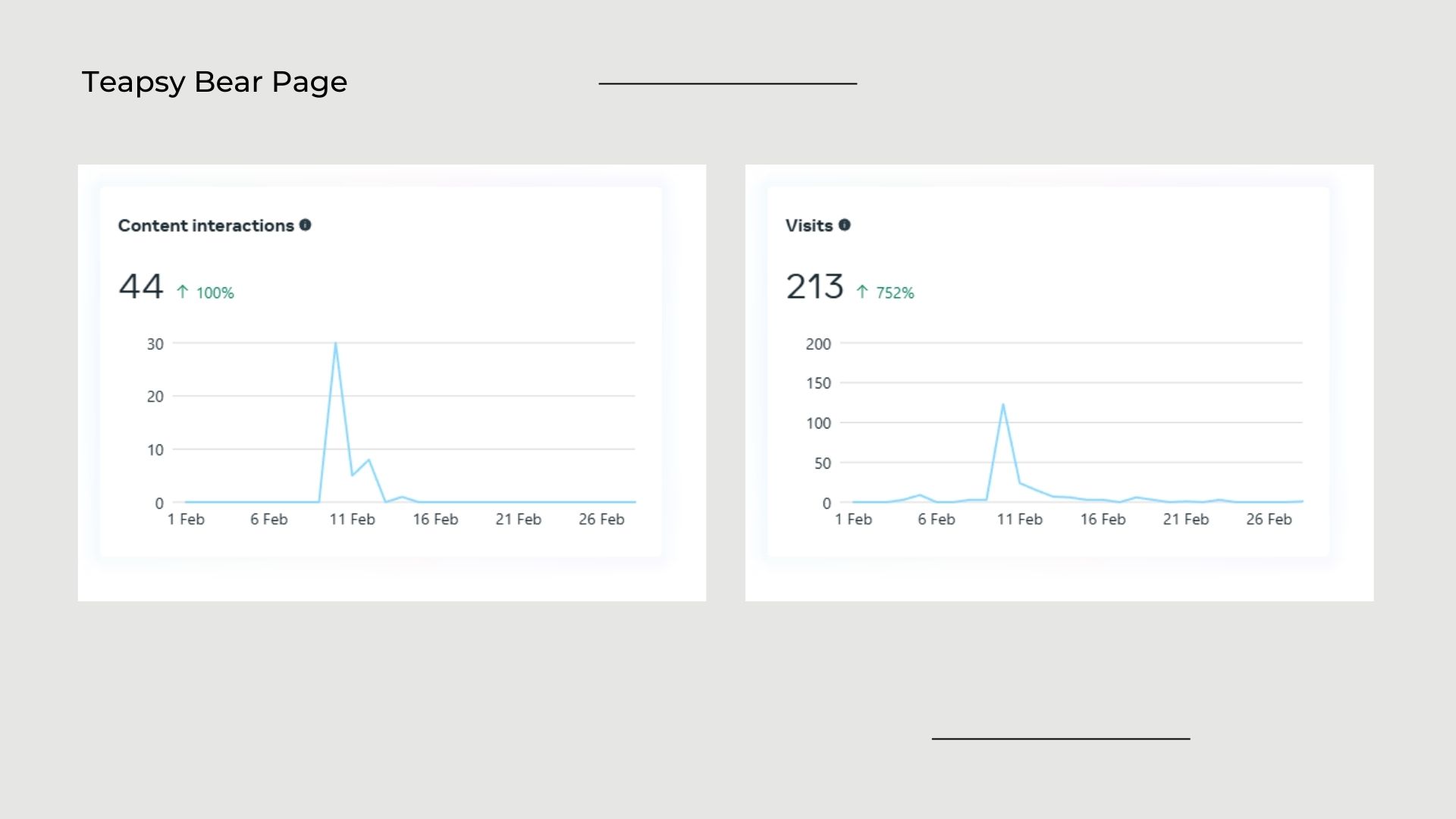Viewport: 1456px width, 819px height.
Task: Click the 20 y-axis label in interactions chart
Action: [x=155, y=397]
